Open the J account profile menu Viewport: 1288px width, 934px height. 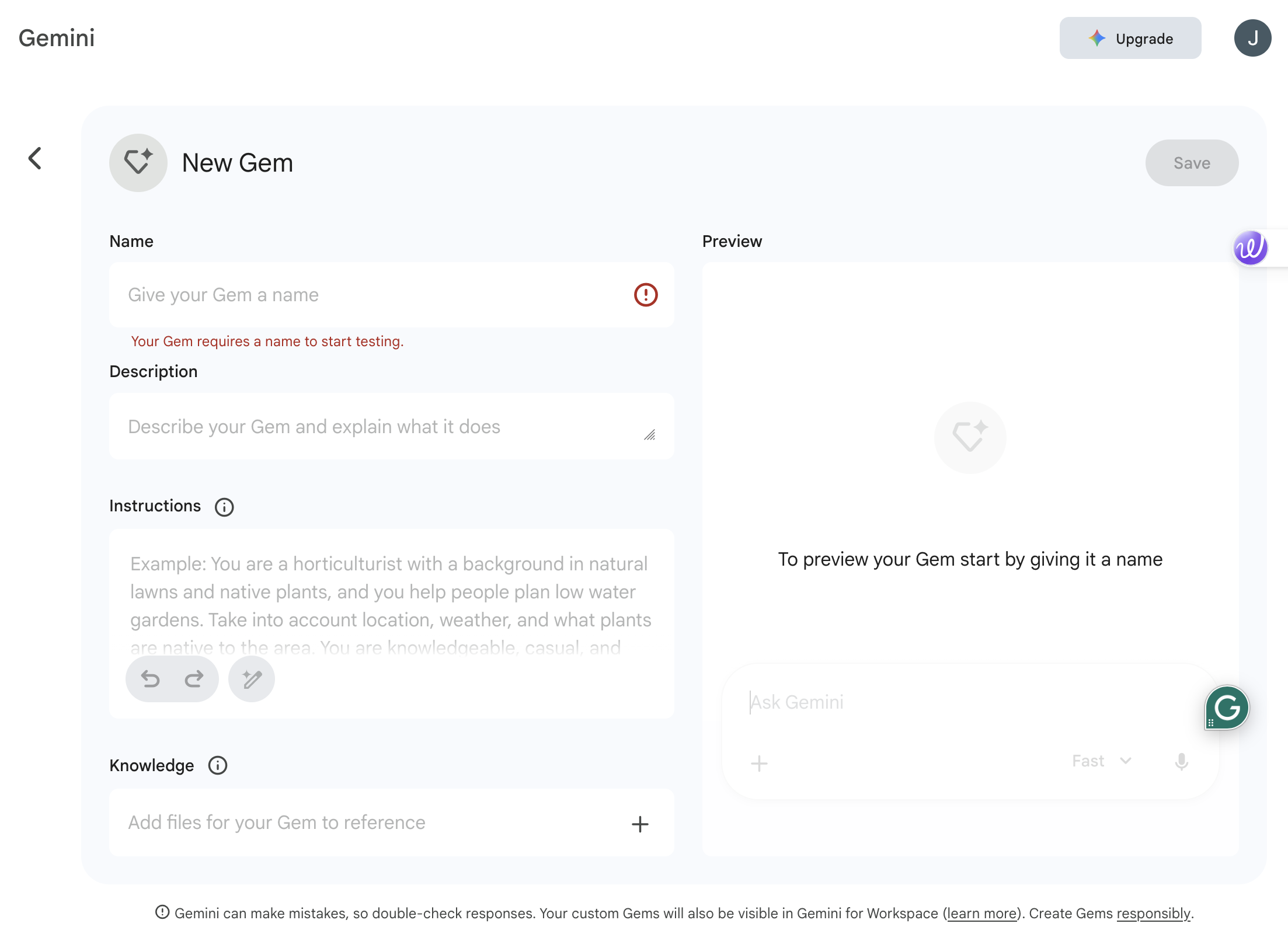[x=1252, y=39]
